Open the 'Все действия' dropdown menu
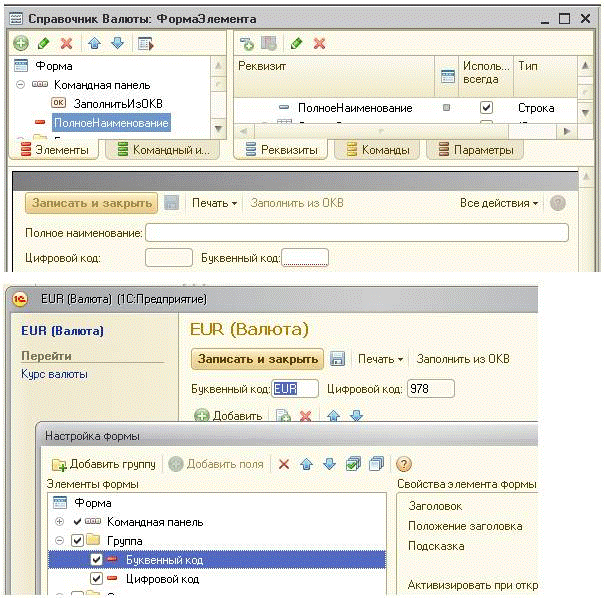This screenshot has width=604, height=598. pos(498,203)
